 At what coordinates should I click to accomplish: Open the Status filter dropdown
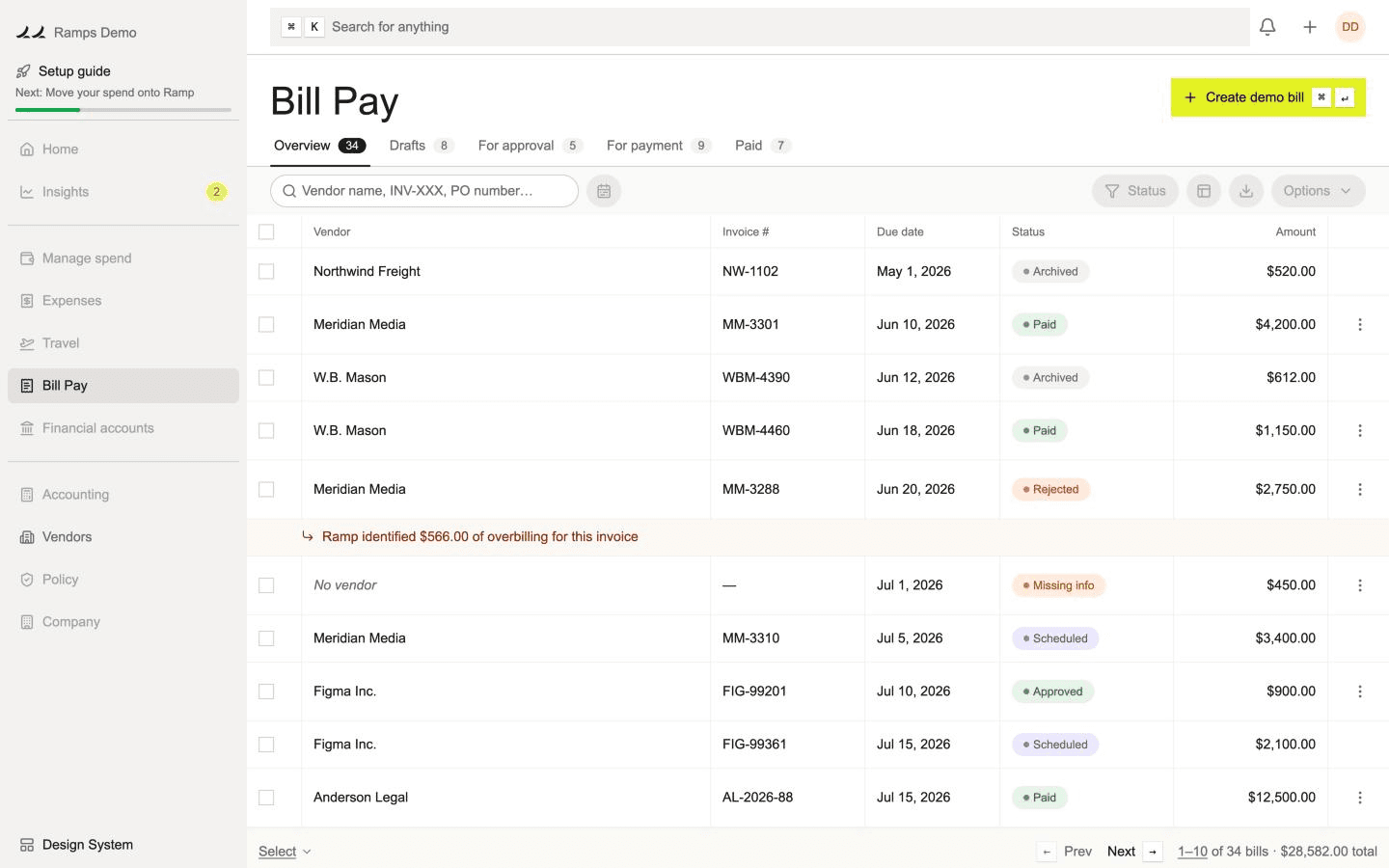pos(1135,191)
